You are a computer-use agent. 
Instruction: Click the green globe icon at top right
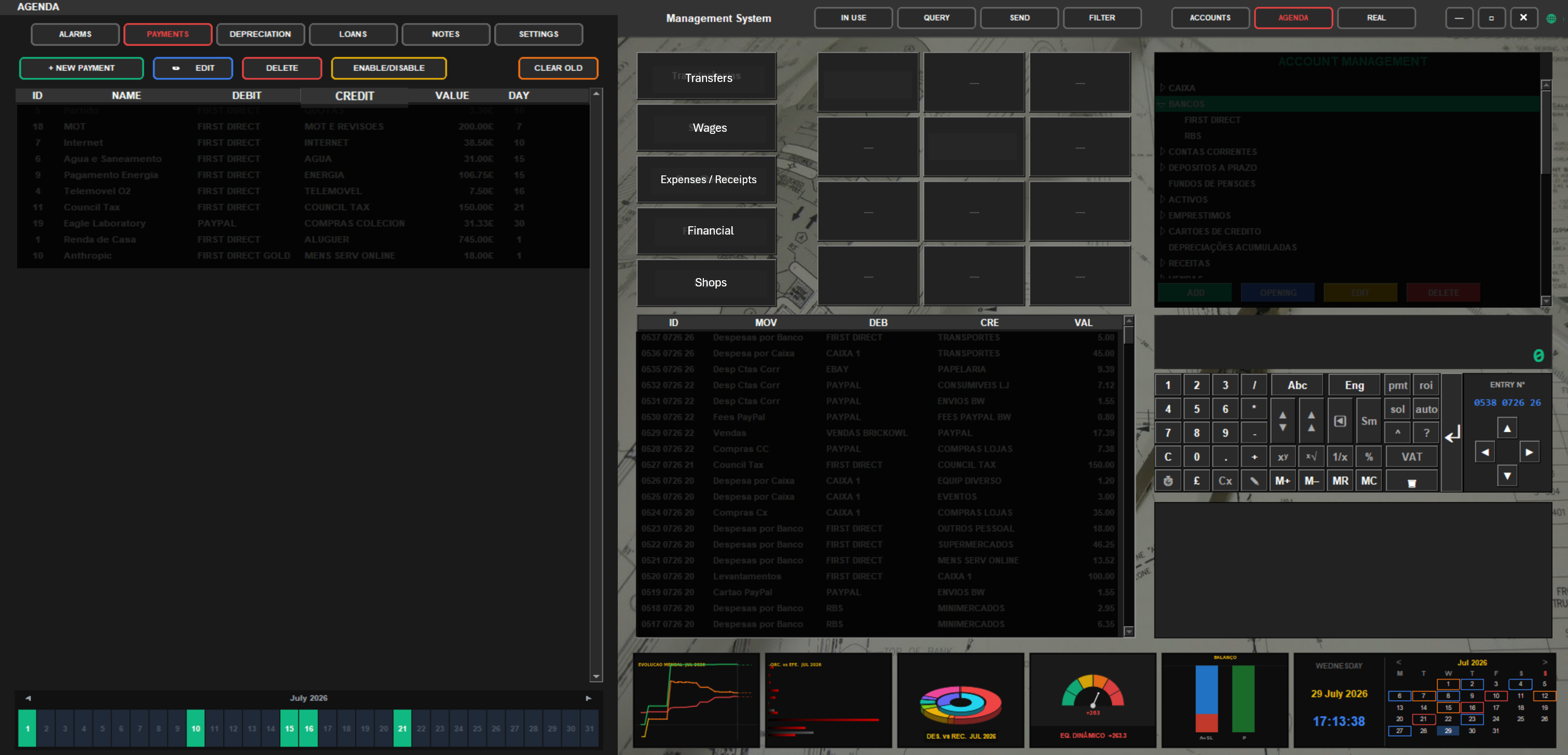[x=1551, y=18]
